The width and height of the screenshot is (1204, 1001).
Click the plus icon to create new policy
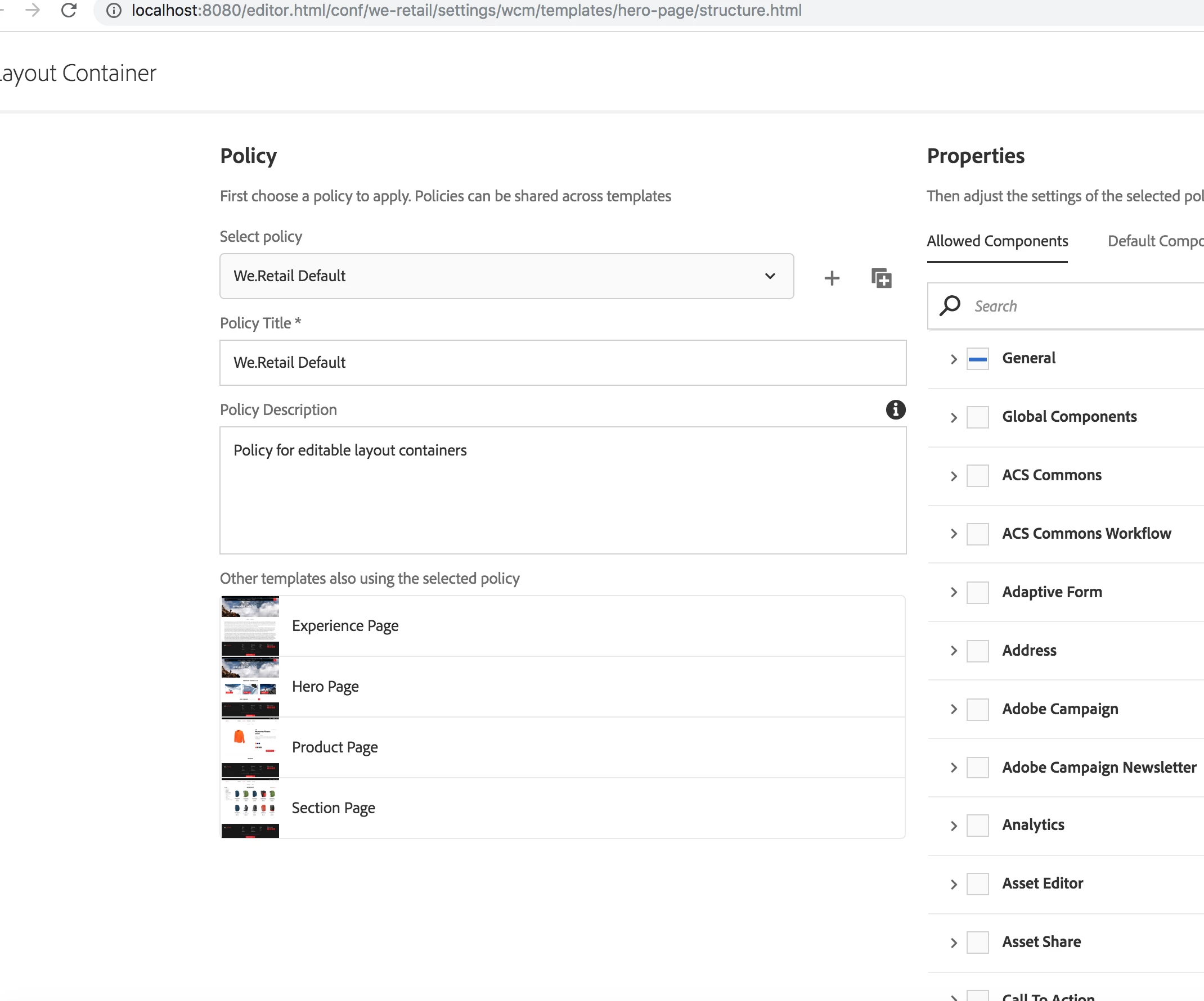[x=832, y=278]
